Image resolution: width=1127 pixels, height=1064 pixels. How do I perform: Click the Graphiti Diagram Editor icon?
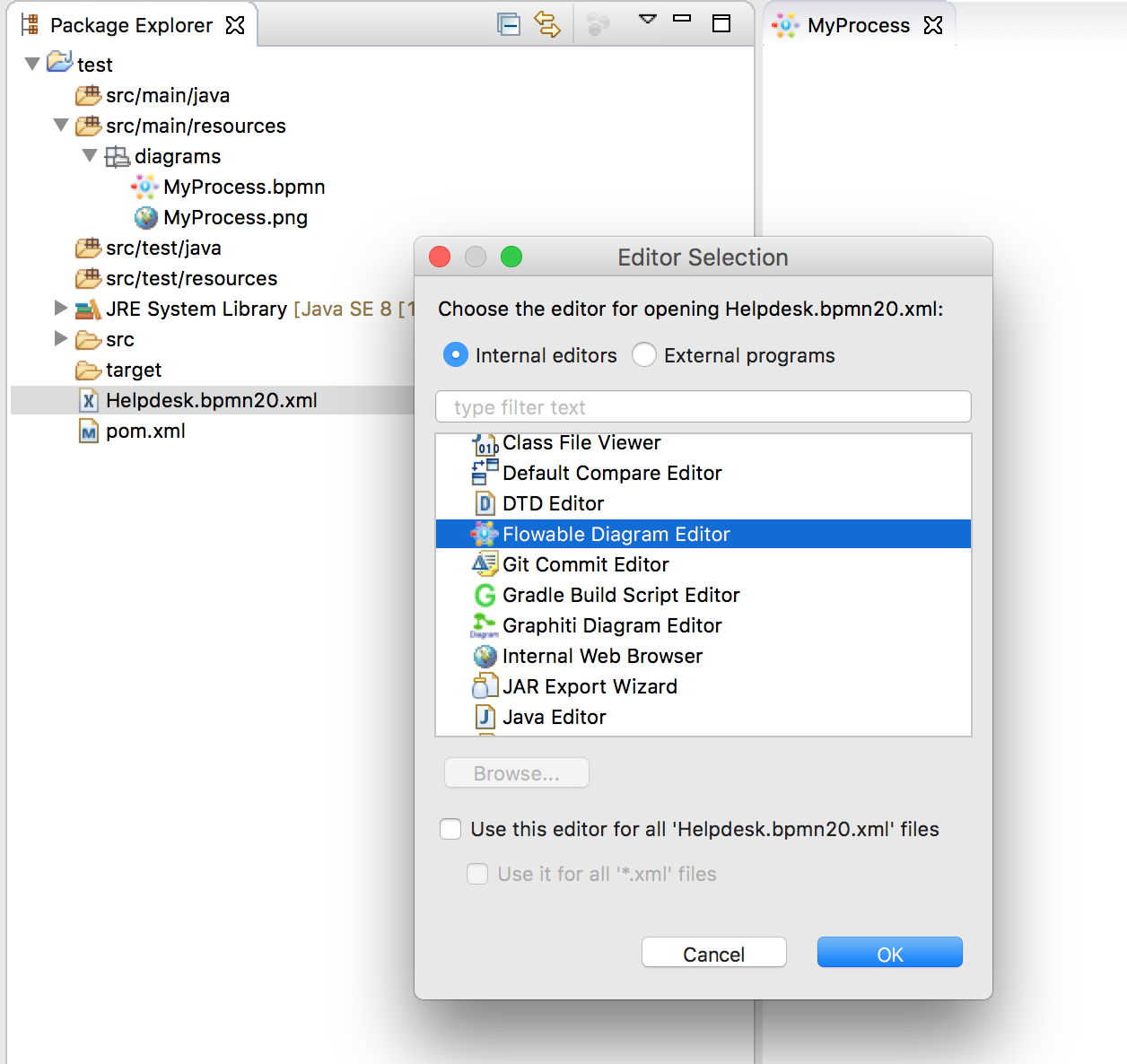[x=485, y=624]
